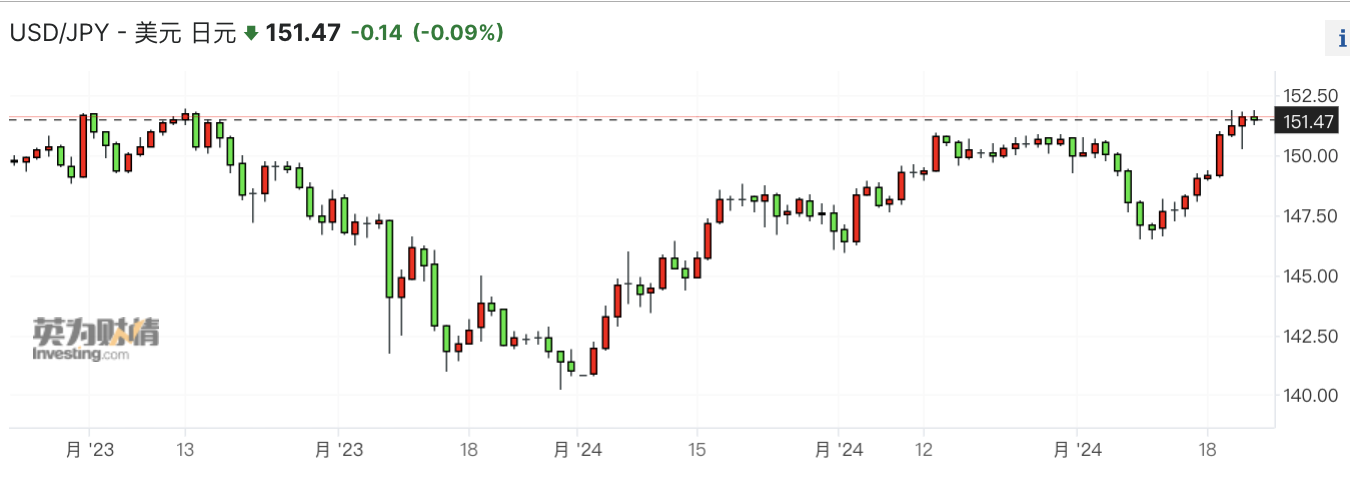This screenshot has width=1350, height=492.
Task: Click the first candlestick at chart's left edge
Action: [14, 160]
